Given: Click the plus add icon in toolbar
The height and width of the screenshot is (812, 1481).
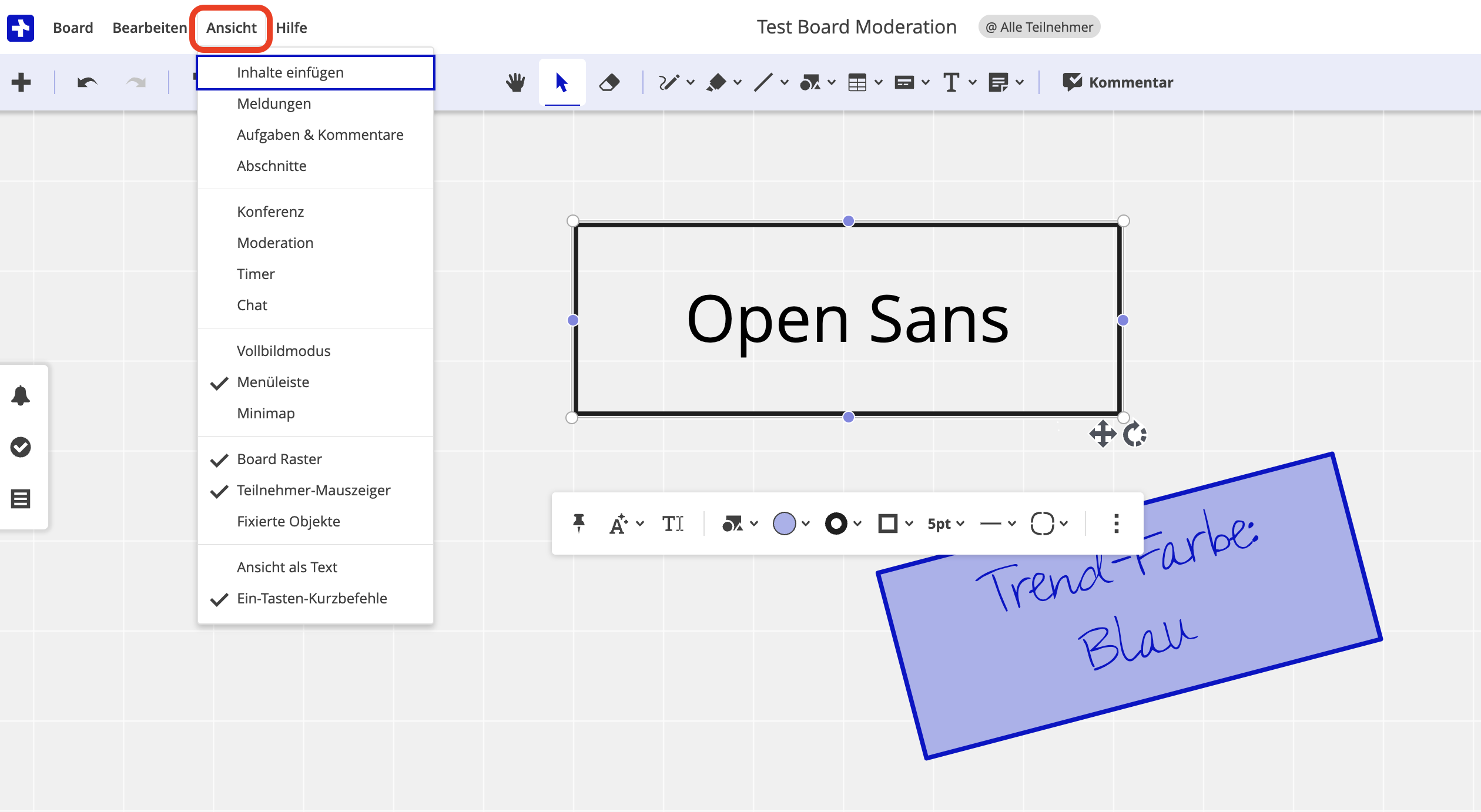Looking at the screenshot, I should [21, 82].
